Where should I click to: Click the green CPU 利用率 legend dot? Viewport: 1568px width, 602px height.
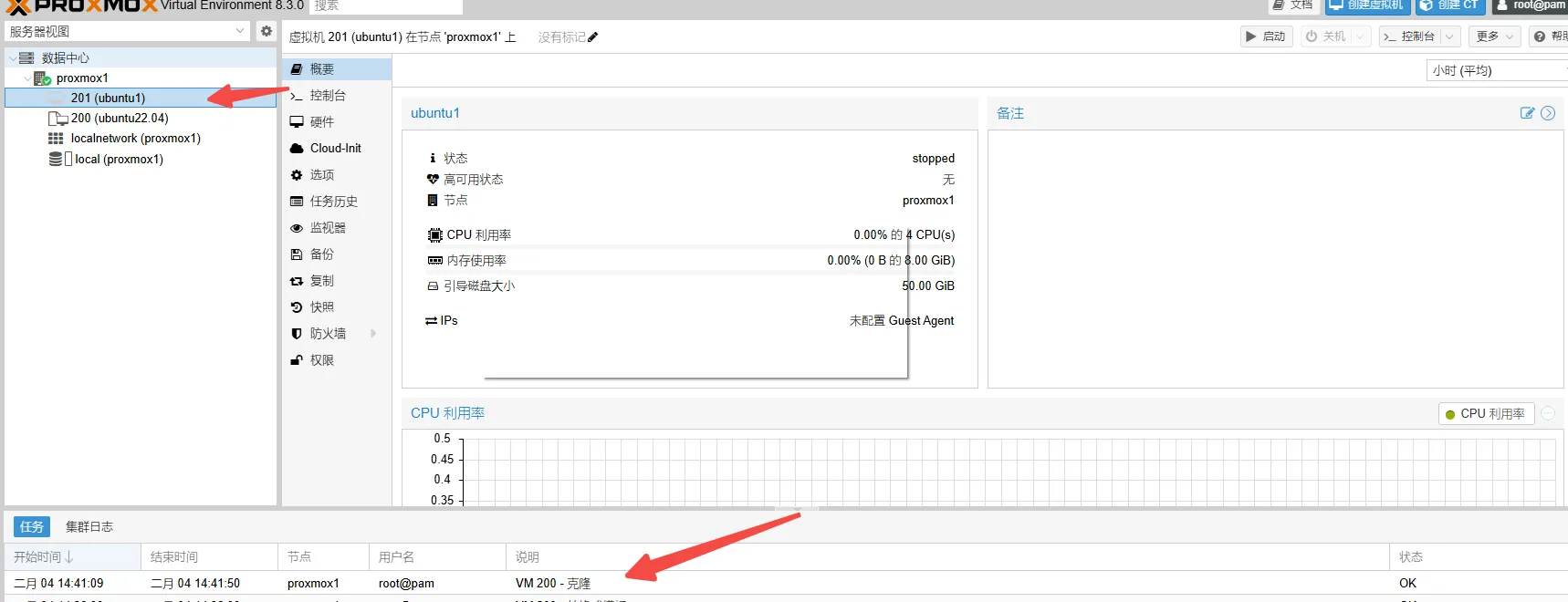pyautogui.click(x=1450, y=414)
